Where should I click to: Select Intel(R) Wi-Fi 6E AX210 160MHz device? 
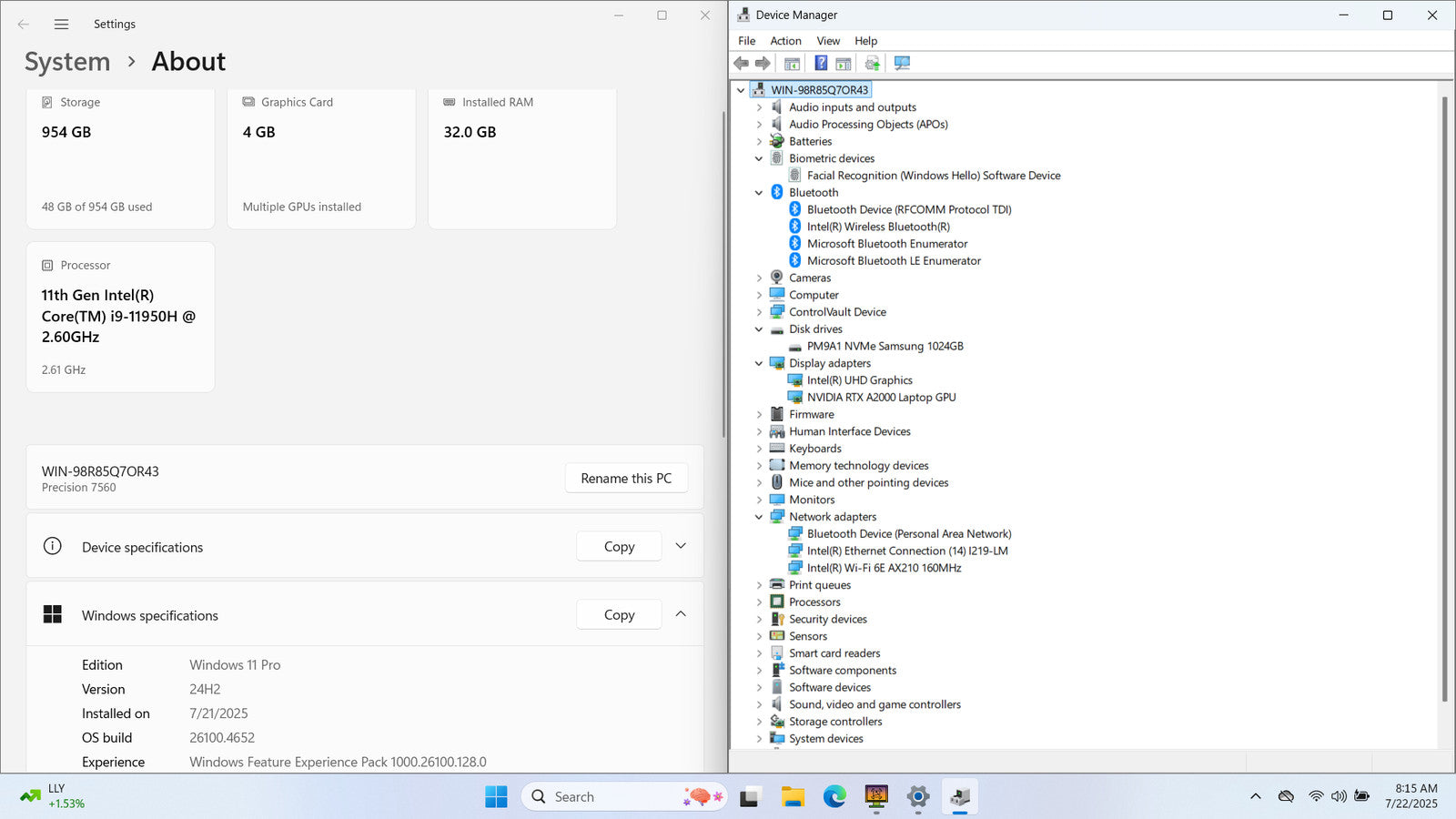(884, 568)
